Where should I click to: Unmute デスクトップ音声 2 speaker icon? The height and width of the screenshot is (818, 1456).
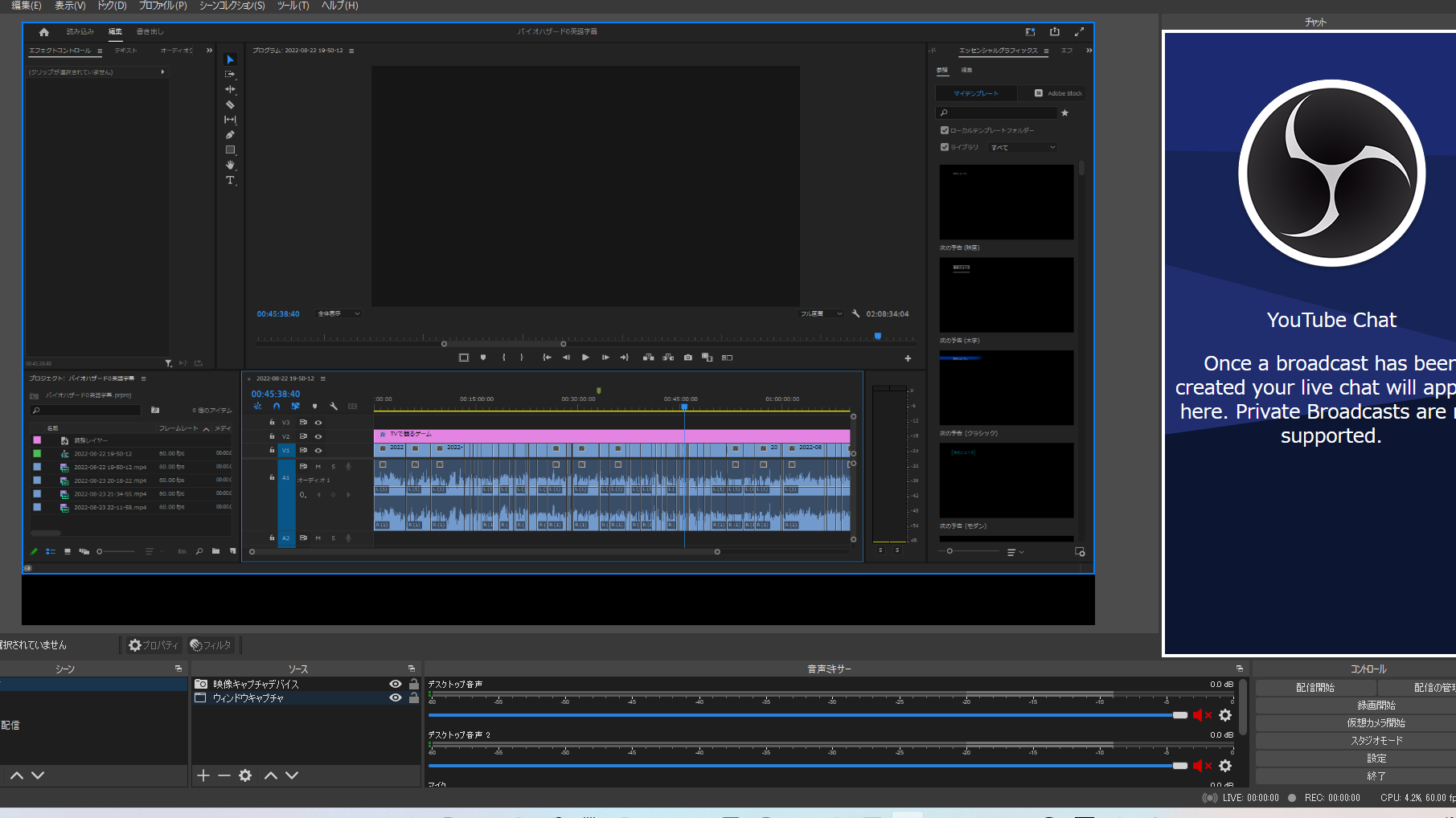tap(1202, 766)
